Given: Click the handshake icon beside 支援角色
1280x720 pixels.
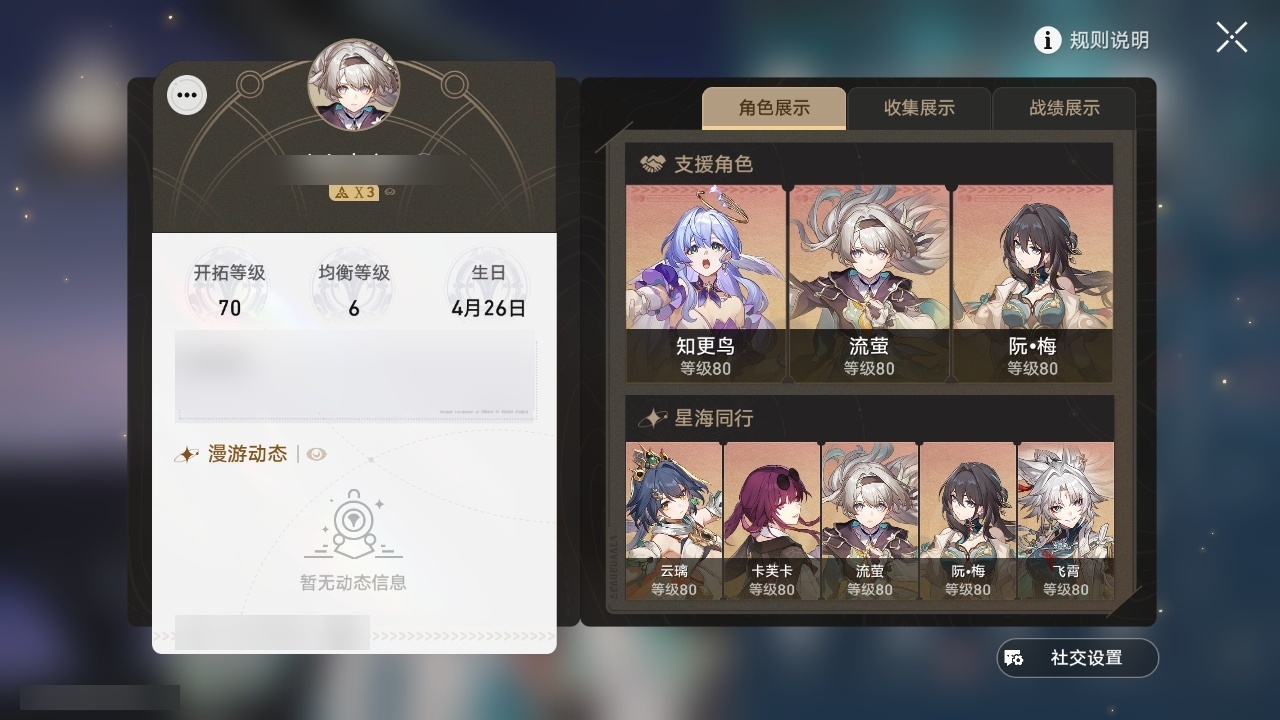Looking at the screenshot, I should point(653,164).
